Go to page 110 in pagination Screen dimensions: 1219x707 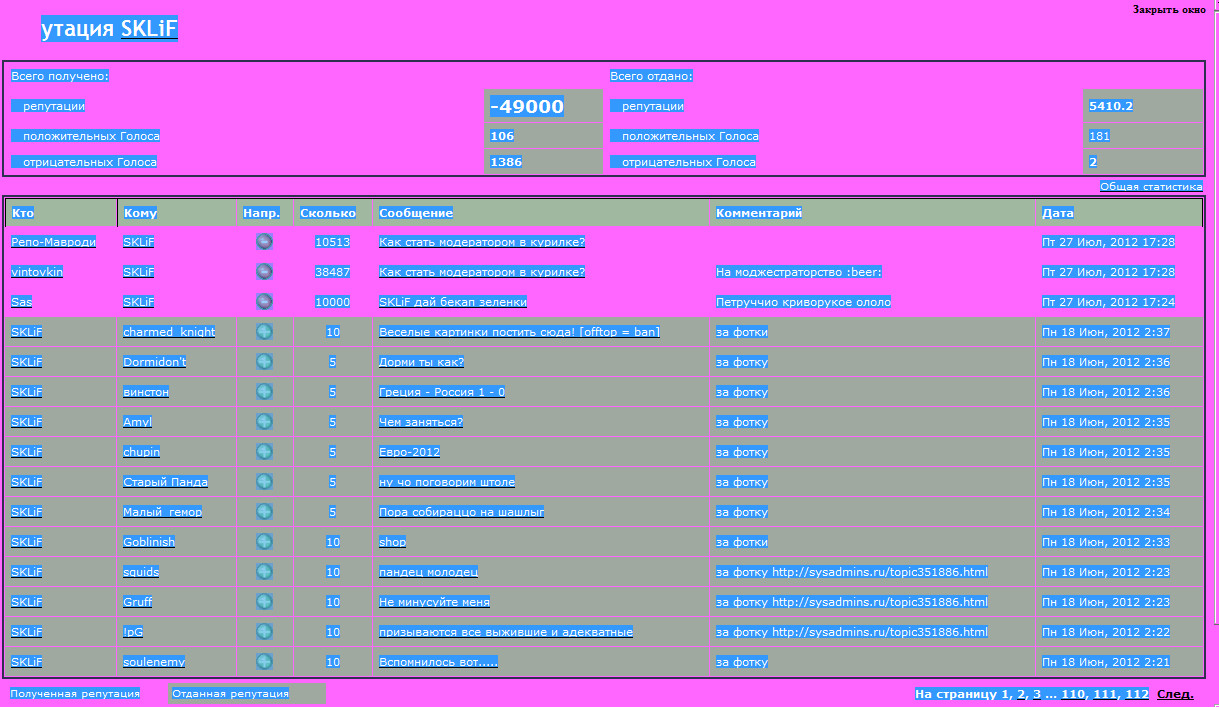(x=1072, y=693)
